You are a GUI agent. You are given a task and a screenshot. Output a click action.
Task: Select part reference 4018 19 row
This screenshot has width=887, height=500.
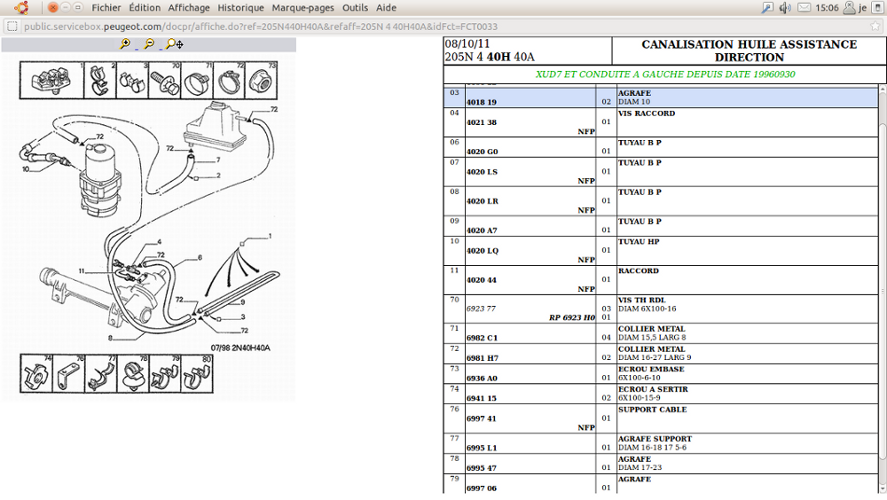pyautogui.click(x=481, y=102)
